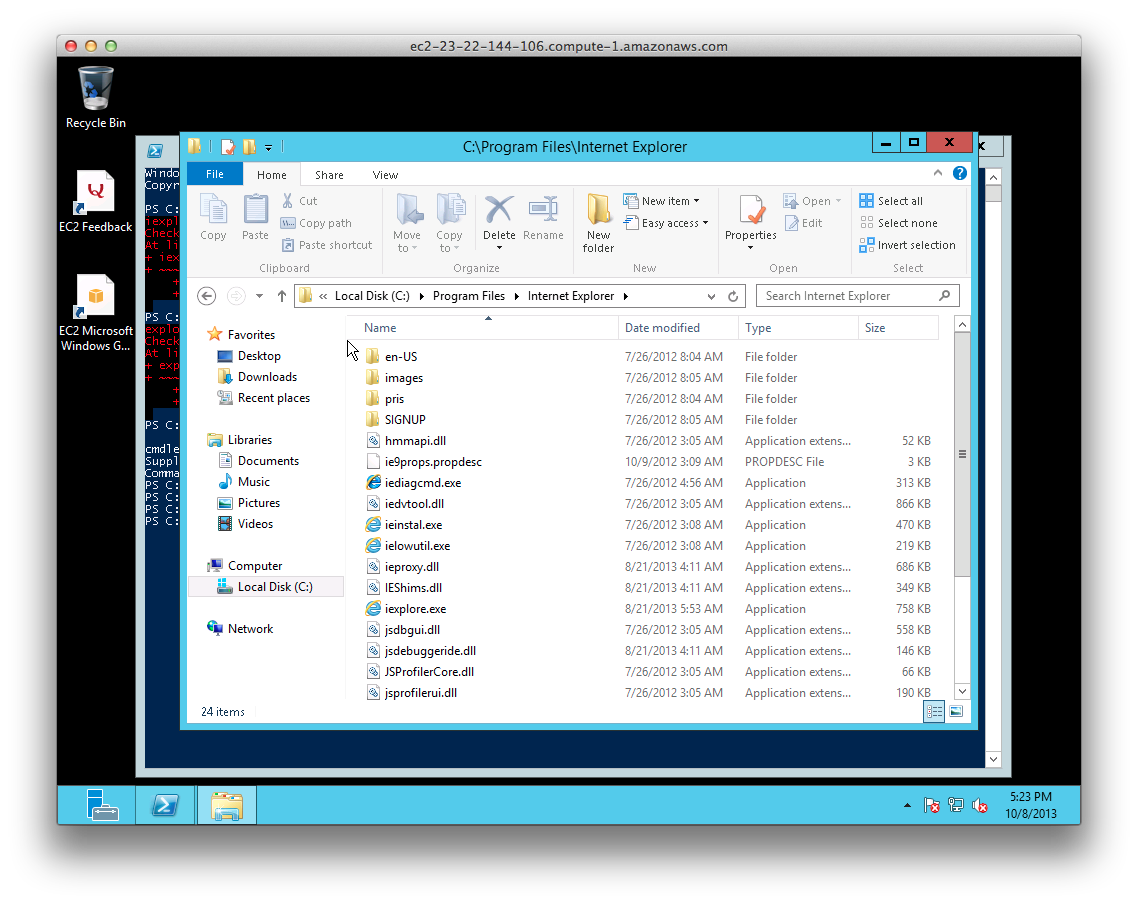Select the images folder row

click(646, 377)
